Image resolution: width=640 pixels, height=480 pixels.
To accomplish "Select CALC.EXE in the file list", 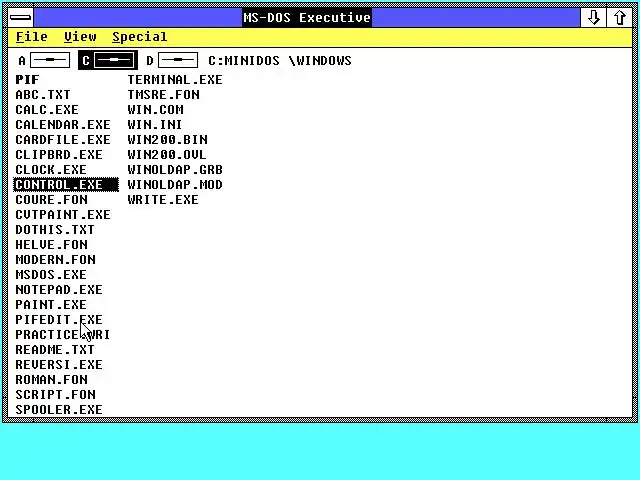I will pyautogui.click(x=47, y=110).
